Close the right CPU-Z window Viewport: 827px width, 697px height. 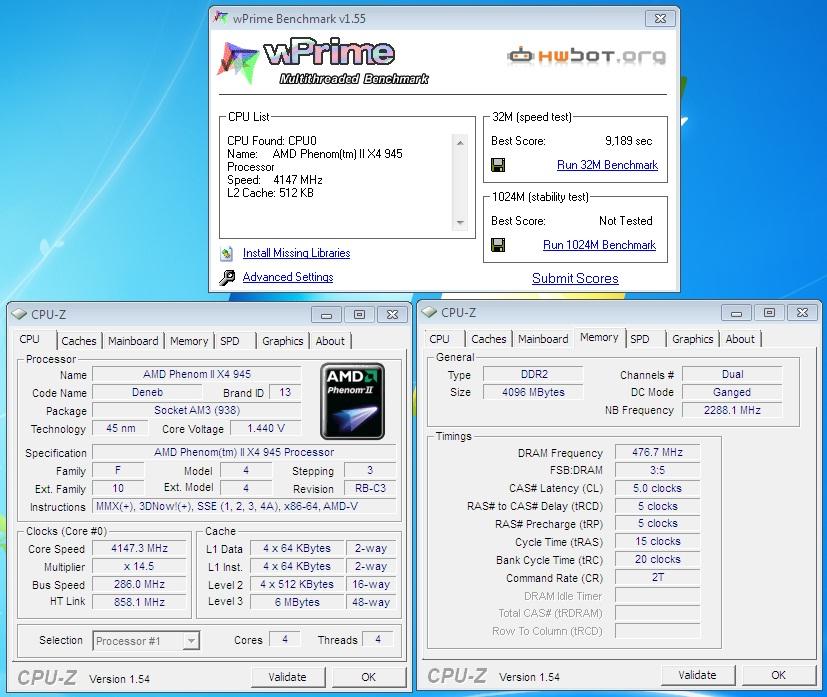coord(802,313)
